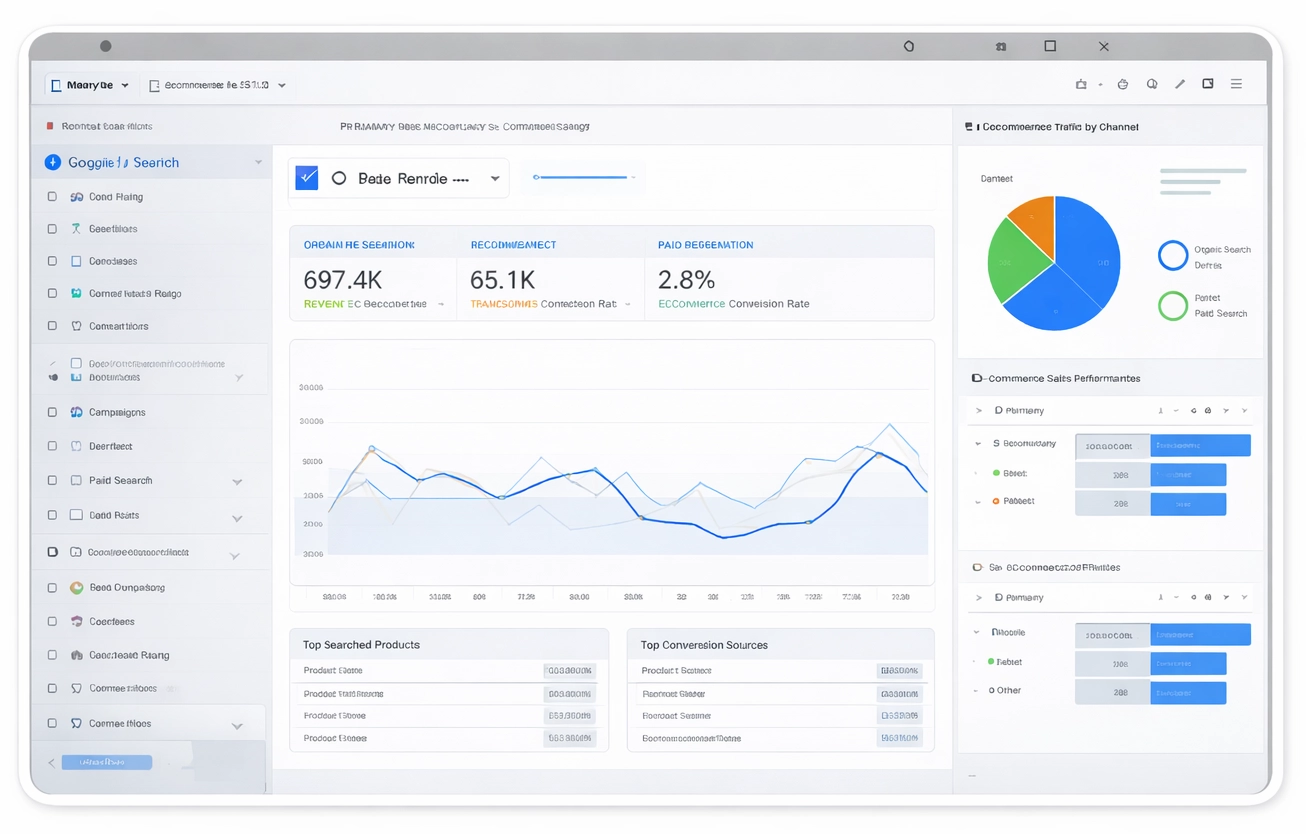Open the pencil annotation tool in the toolbar
The height and width of the screenshot is (834, 1306).
tap(1180, 84)
